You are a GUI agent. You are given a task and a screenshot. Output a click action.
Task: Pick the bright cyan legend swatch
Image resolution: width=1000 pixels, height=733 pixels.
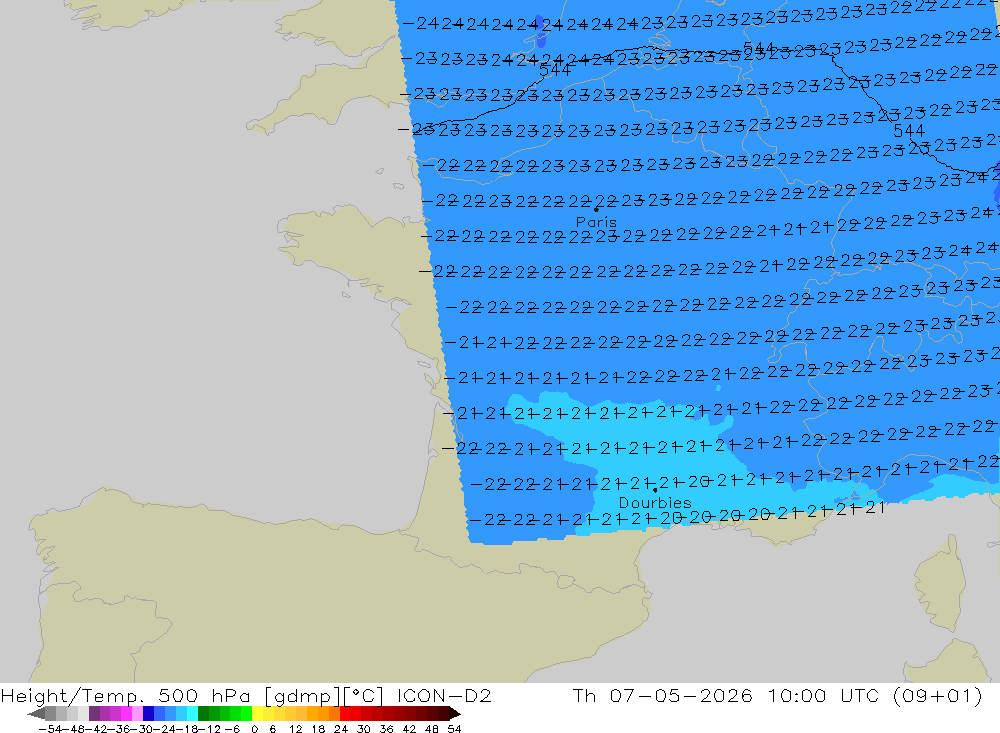point(192,713)
